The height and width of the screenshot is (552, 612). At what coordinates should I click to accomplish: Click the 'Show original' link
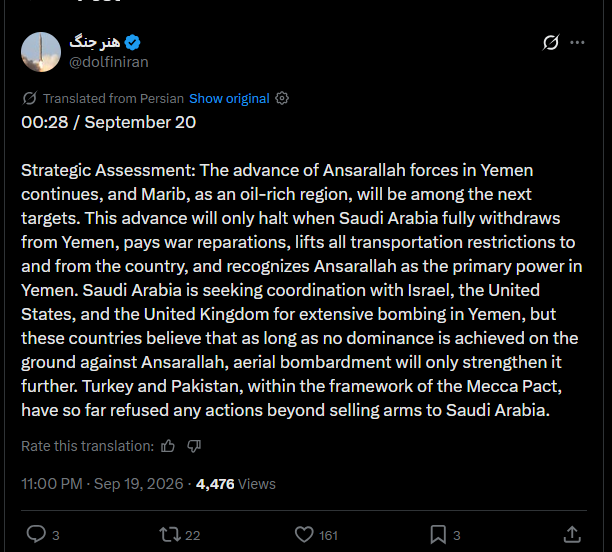tap(229, 98)
